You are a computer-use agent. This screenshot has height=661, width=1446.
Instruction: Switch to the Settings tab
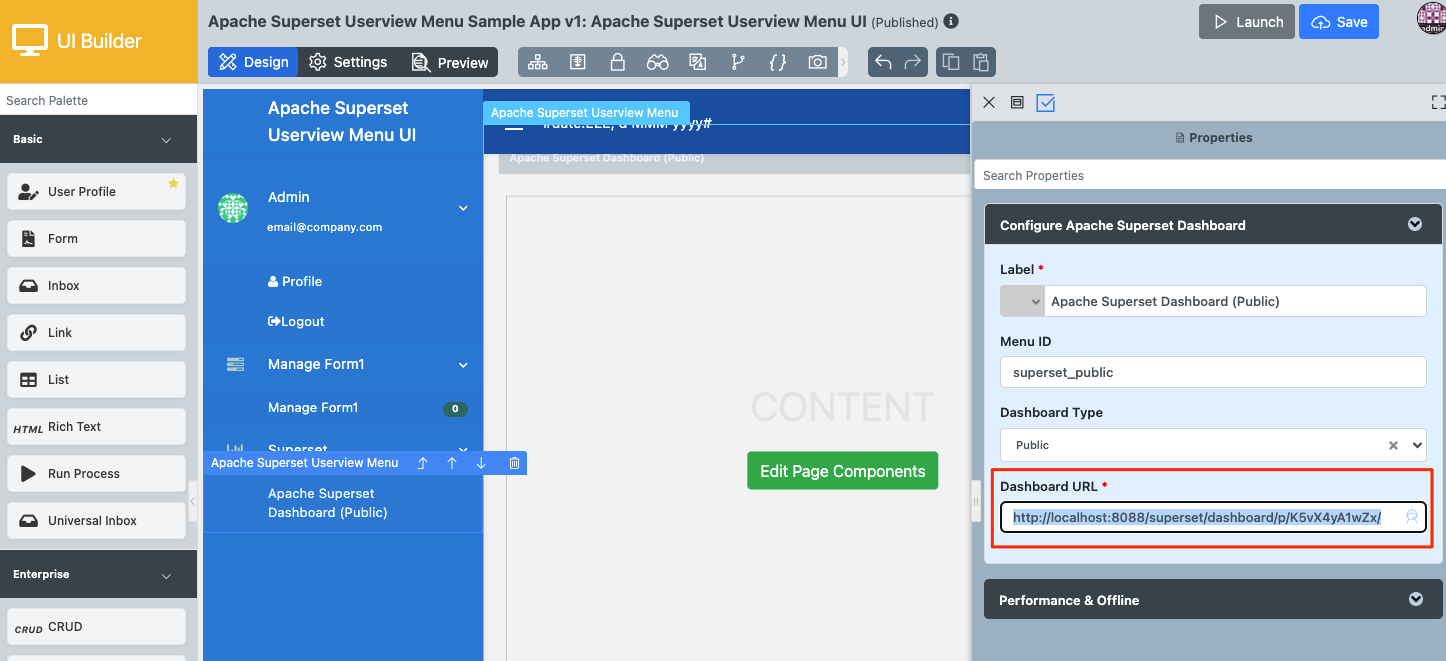coord(348,62)
